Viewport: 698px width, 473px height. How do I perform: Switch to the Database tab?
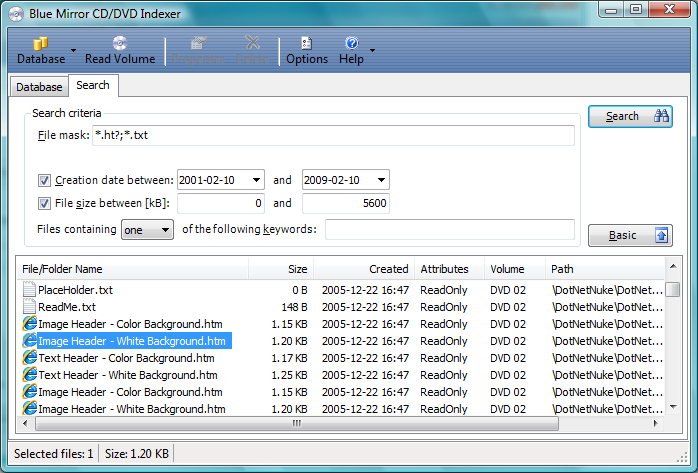pyautogui.click(x=39, y=87)
